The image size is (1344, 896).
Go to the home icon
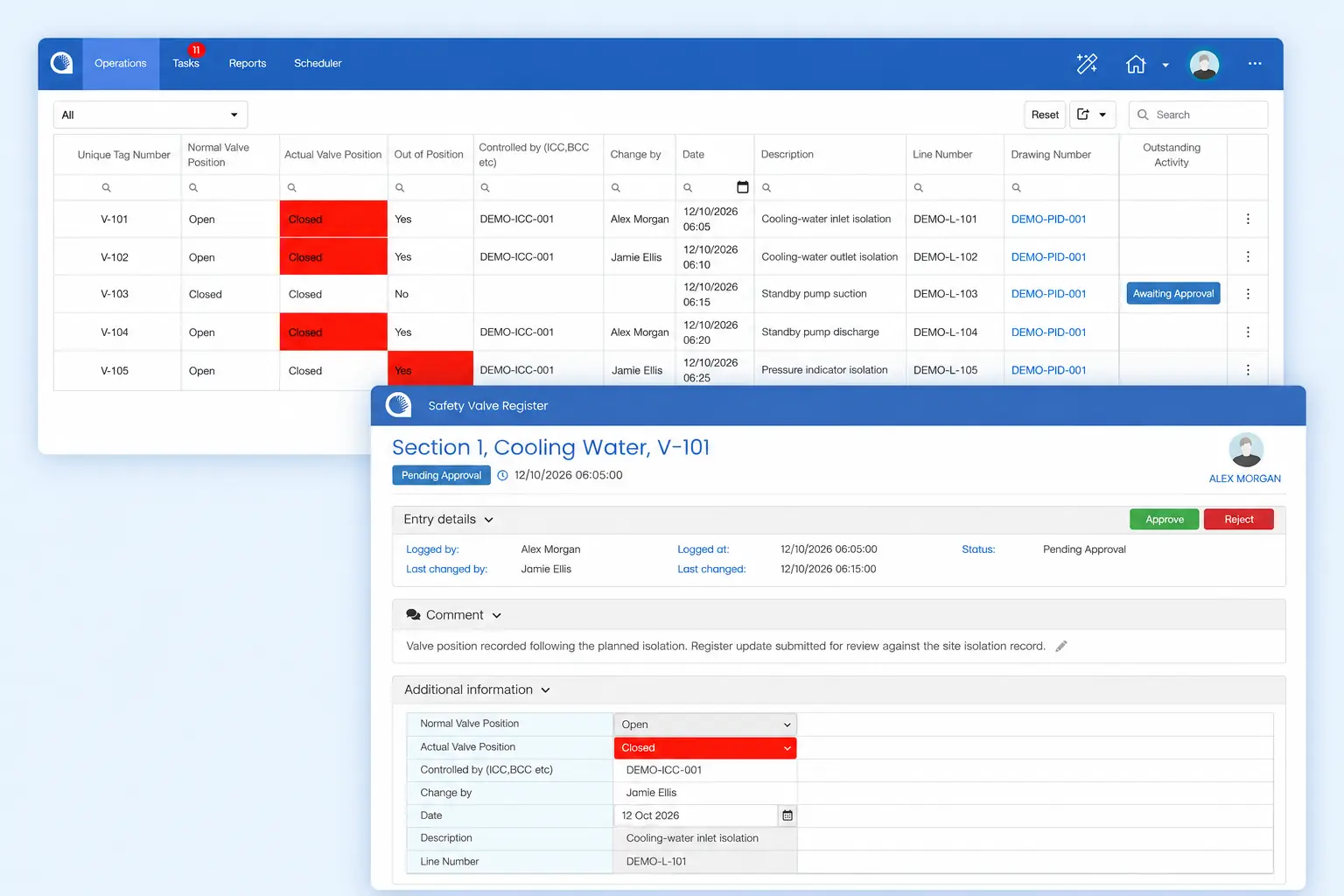pyautogui.click(x=1136, y=64)
